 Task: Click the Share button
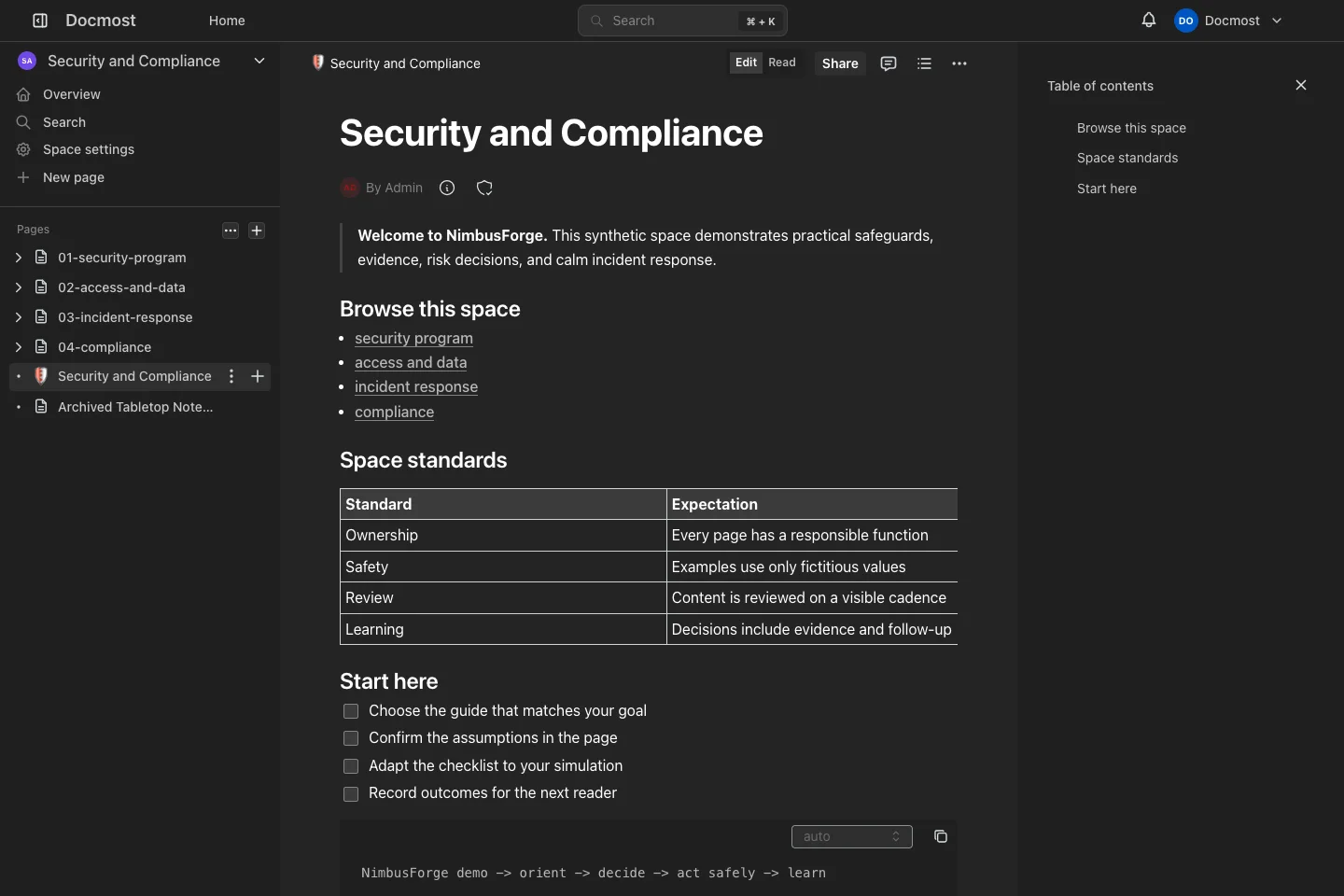(840, 63)
